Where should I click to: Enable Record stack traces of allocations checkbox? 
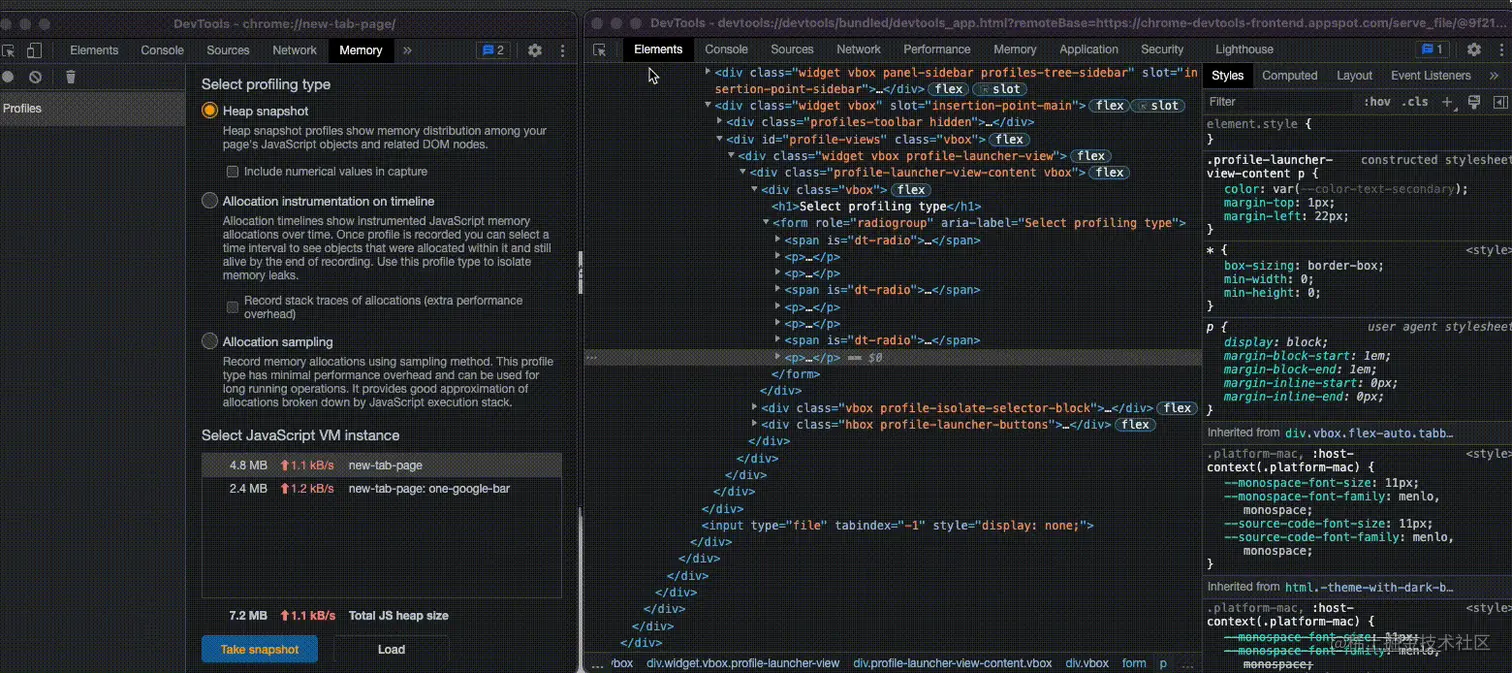point(232,307)
